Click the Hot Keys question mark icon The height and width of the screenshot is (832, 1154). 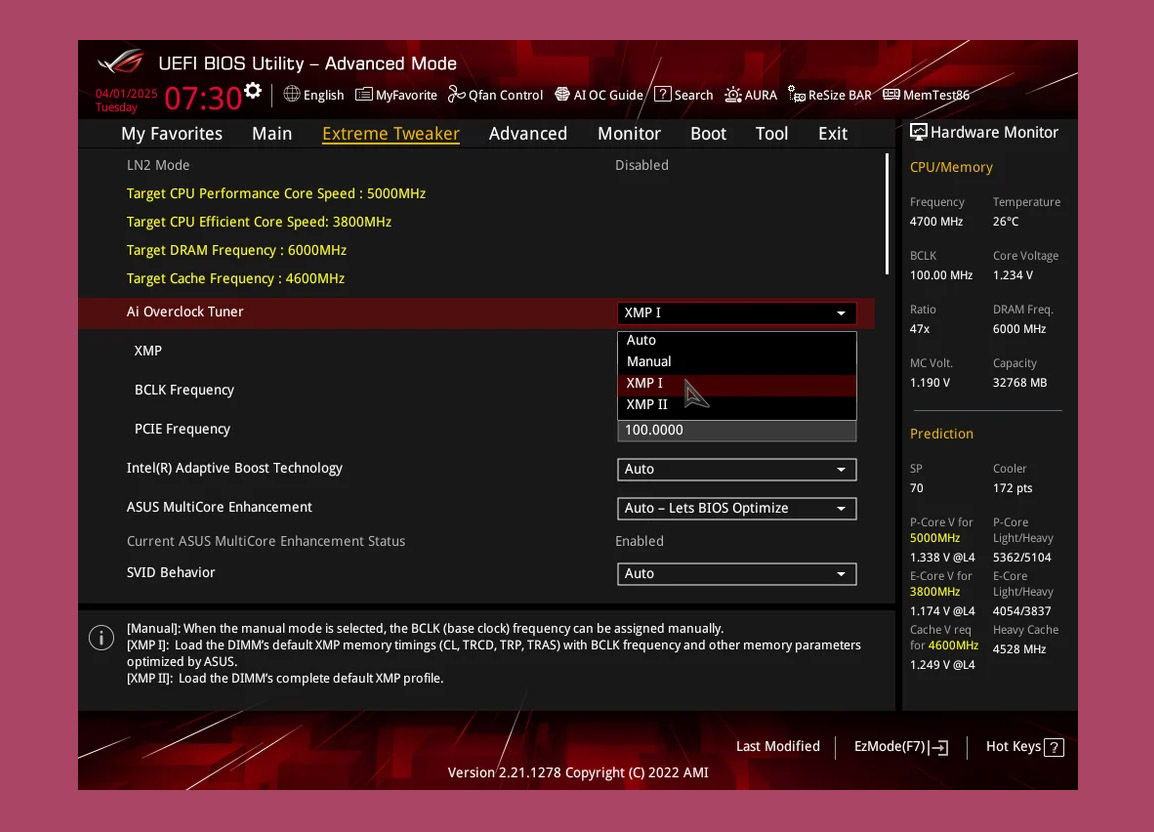1054,747
